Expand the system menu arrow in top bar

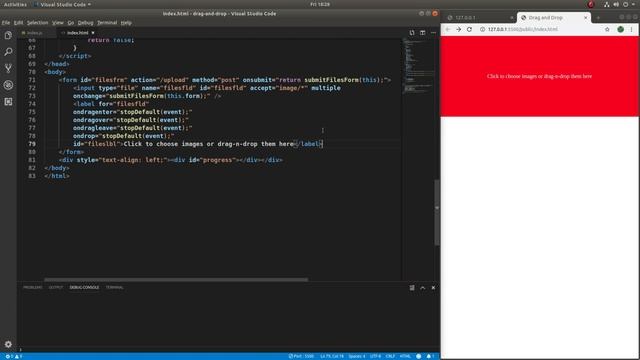click(x=633, y=4)
